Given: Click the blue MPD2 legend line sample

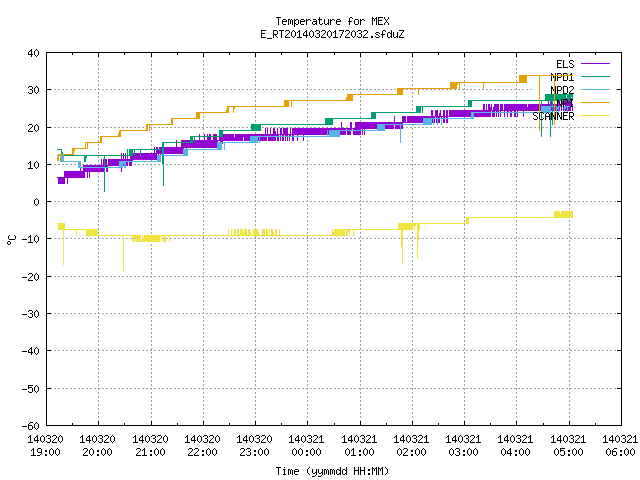Looking at the screenshot, I should click(595, 89).
